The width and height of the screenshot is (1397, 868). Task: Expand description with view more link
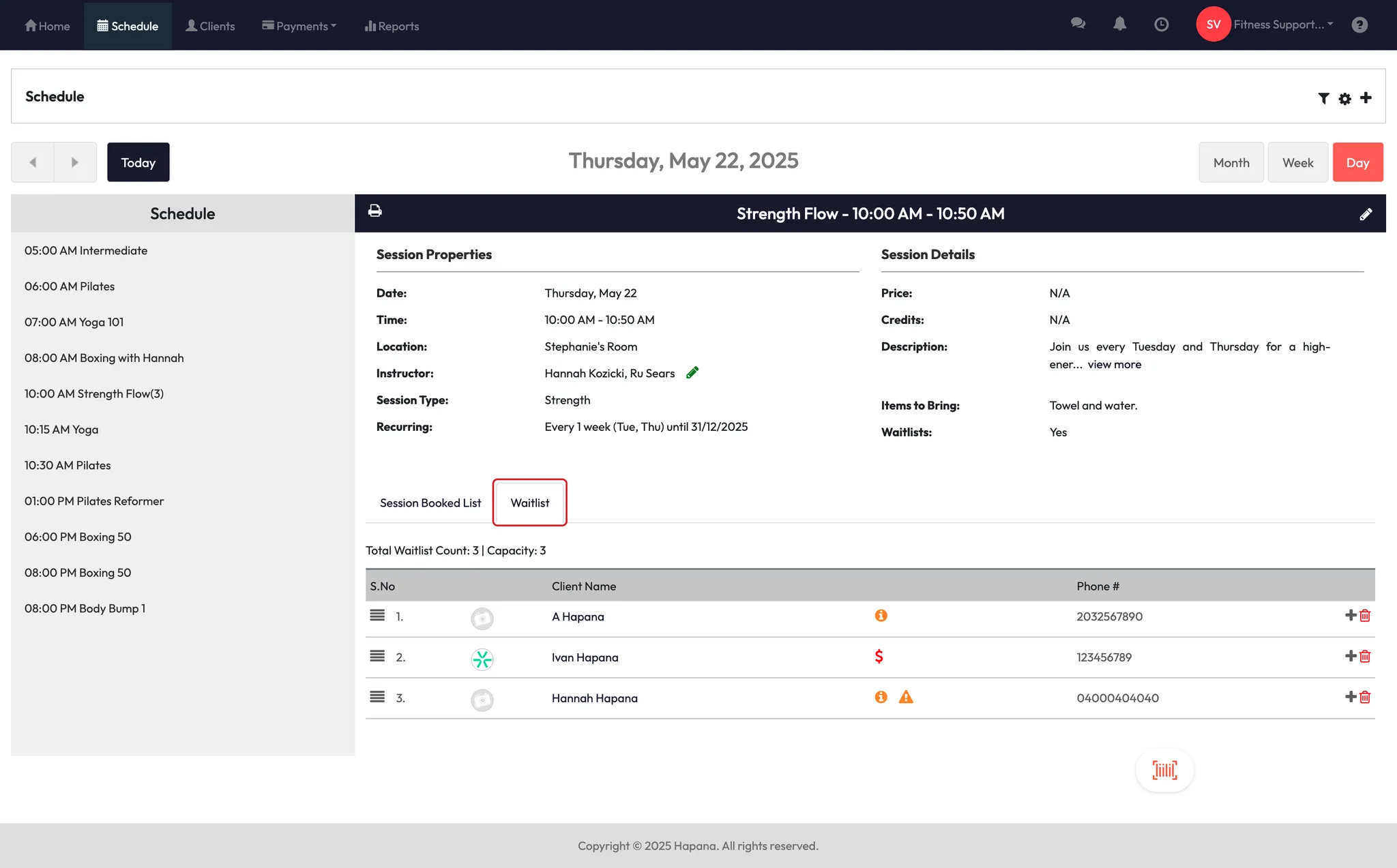tap(1114, 364)
